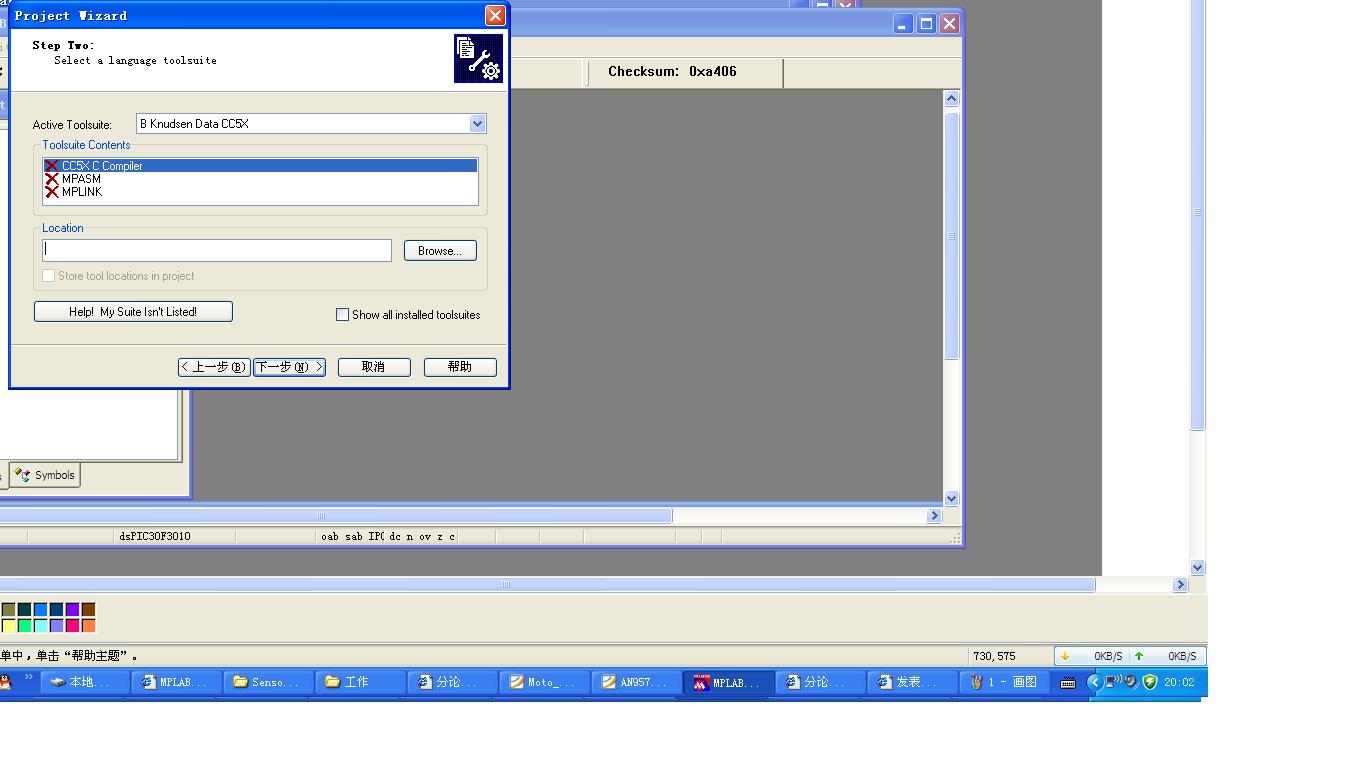Click green shield tray icon
Viewport: 1366px width, 768px height.
coord(1150,682)
